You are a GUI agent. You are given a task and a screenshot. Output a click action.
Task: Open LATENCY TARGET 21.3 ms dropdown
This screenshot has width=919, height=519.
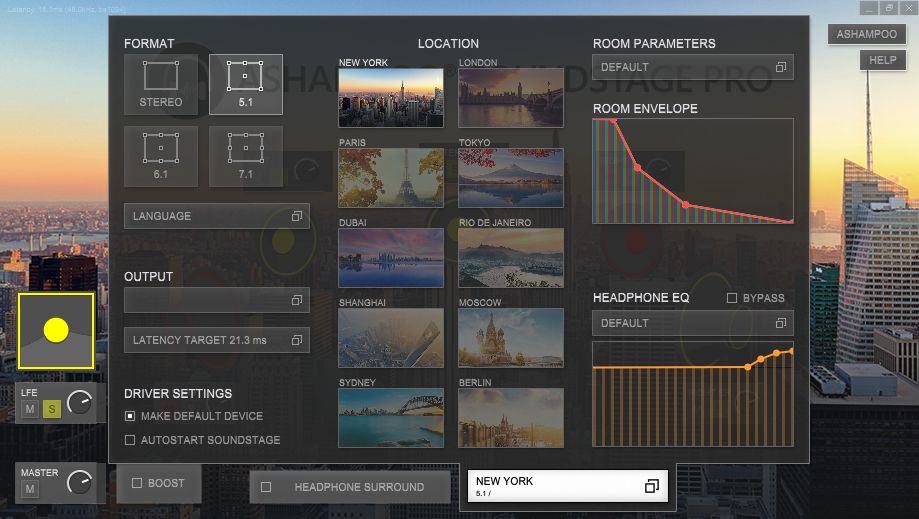pyautogui.click(x=217, y=340)
